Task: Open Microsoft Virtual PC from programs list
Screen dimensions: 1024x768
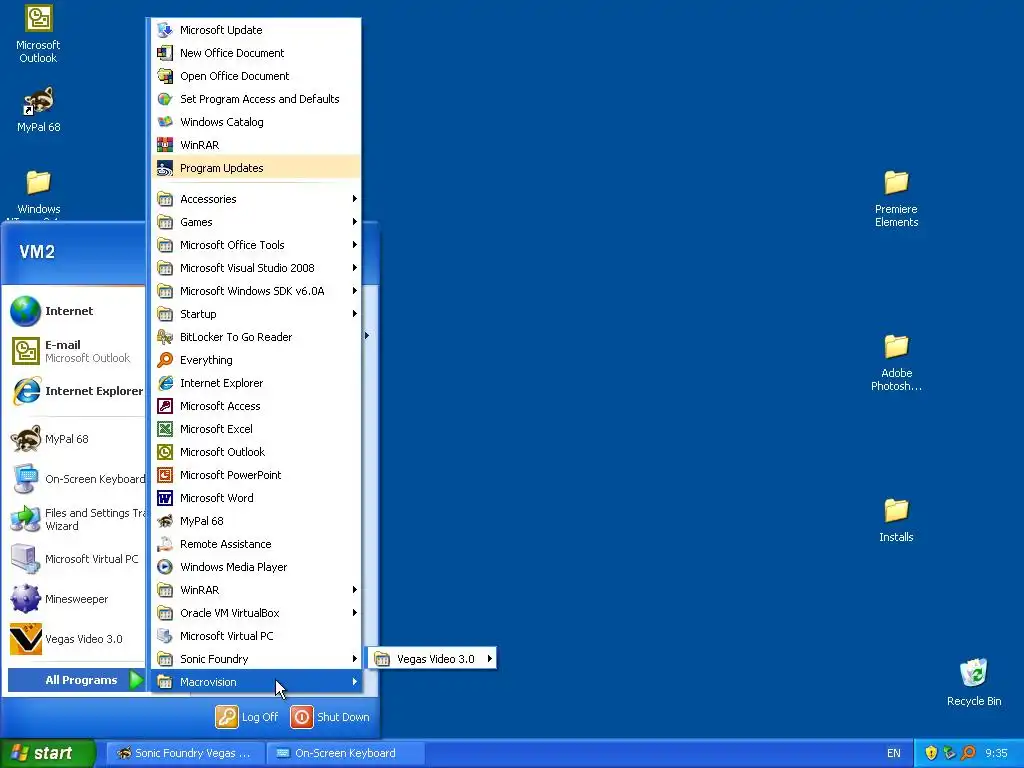Action: tap(256, 636)
